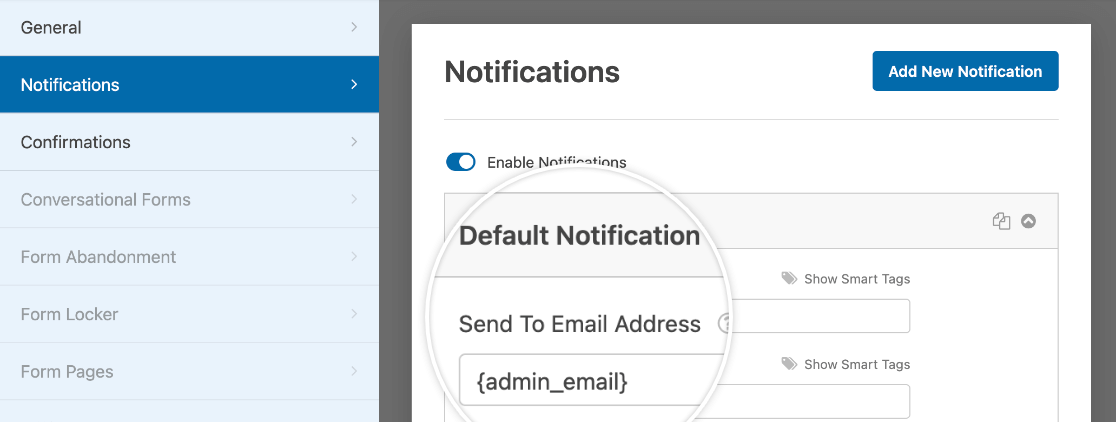Click the chevron beside Conversational Forms
The image size is (1116, 422).
pos(354,200)
